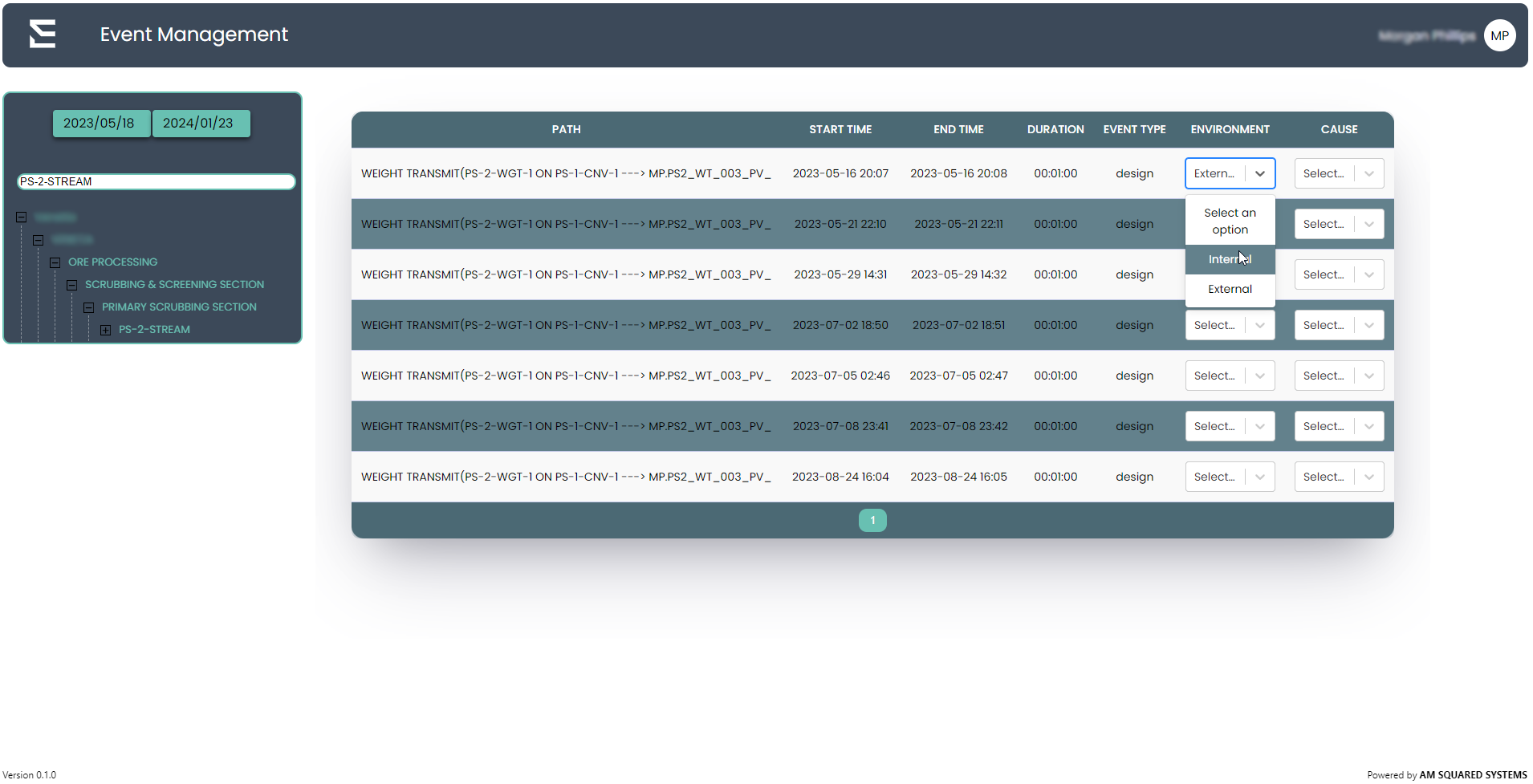Click the chevron on the first row's Environment dropdown

pyautogui.click(x=1259, y=174)
